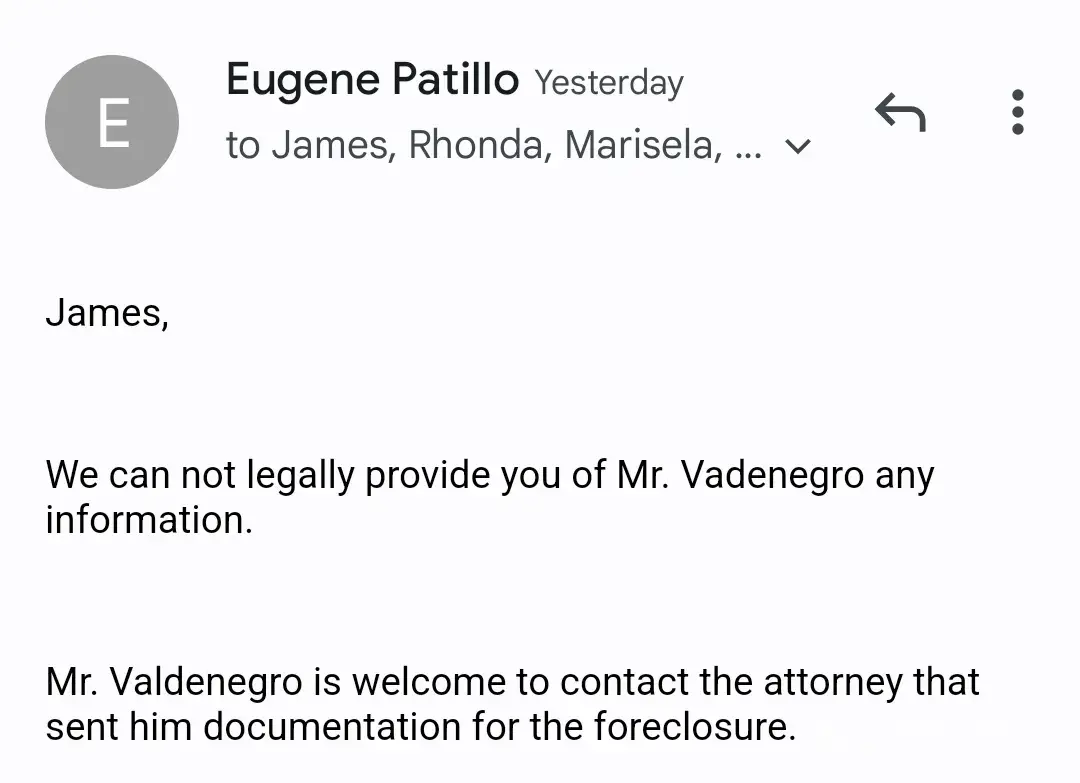Expand recipient details with the chevron
The width and height of the screenshot is (1080, 783).
[798, 147]
